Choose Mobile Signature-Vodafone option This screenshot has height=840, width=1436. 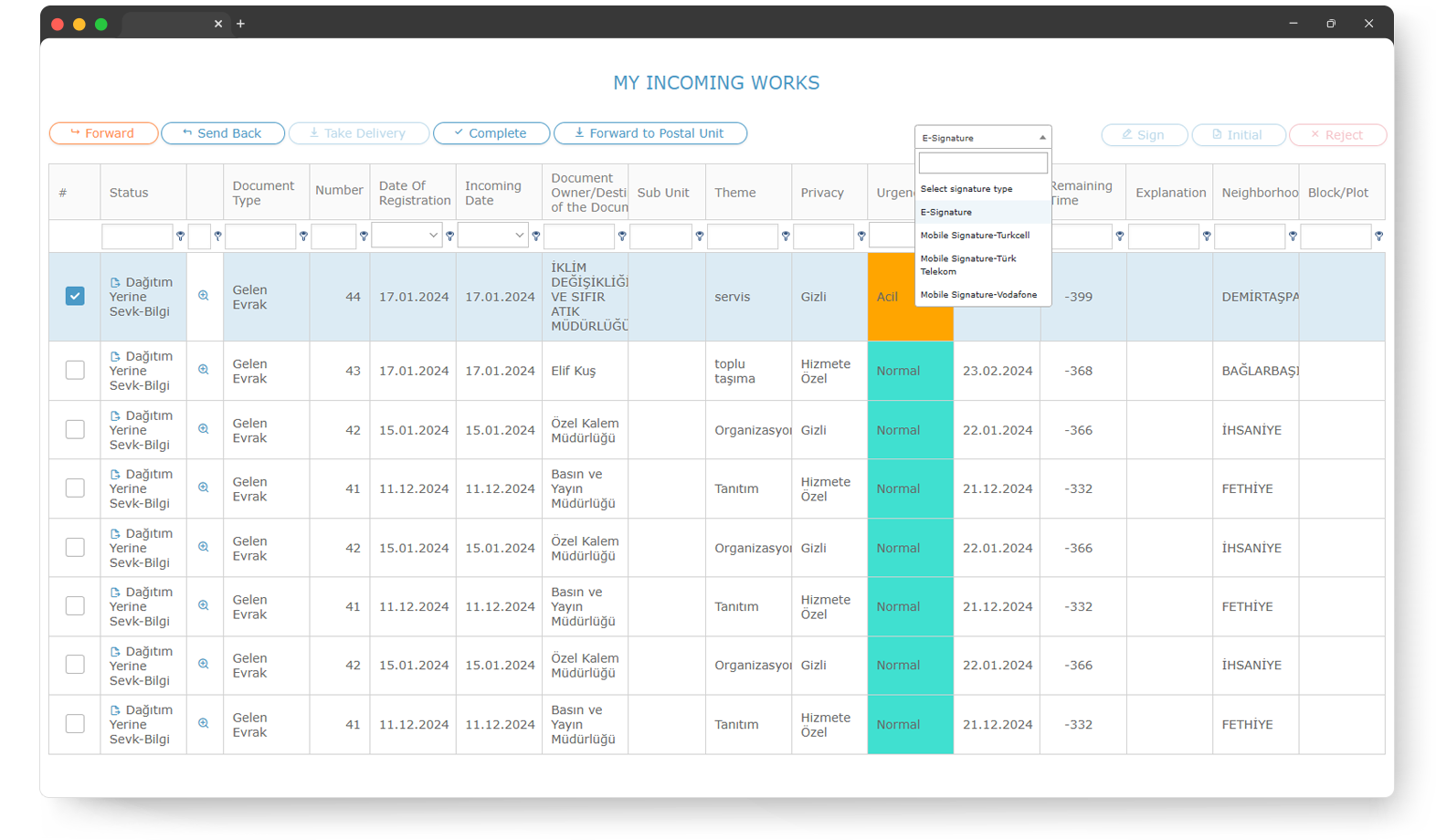pyautogui.click(x=978, y=295)
